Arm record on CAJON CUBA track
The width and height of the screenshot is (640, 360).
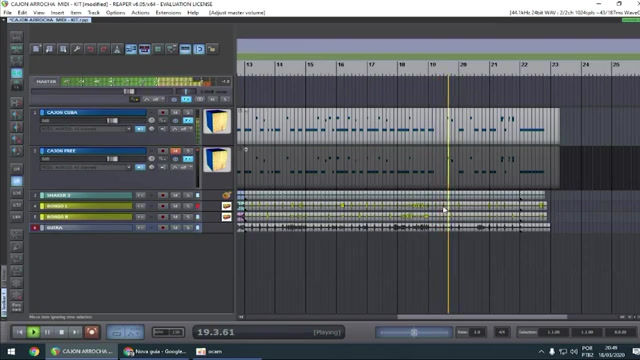pyautogui.click(x=163, y=112)
